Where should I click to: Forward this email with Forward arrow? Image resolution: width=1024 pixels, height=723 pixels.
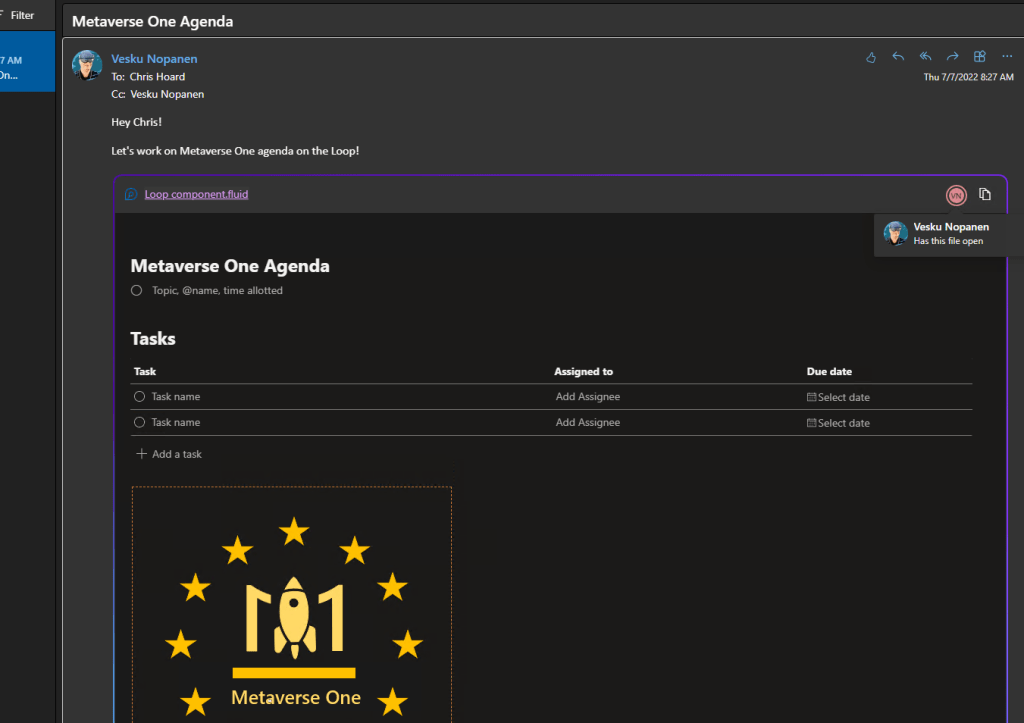click(x=953, y=57)
